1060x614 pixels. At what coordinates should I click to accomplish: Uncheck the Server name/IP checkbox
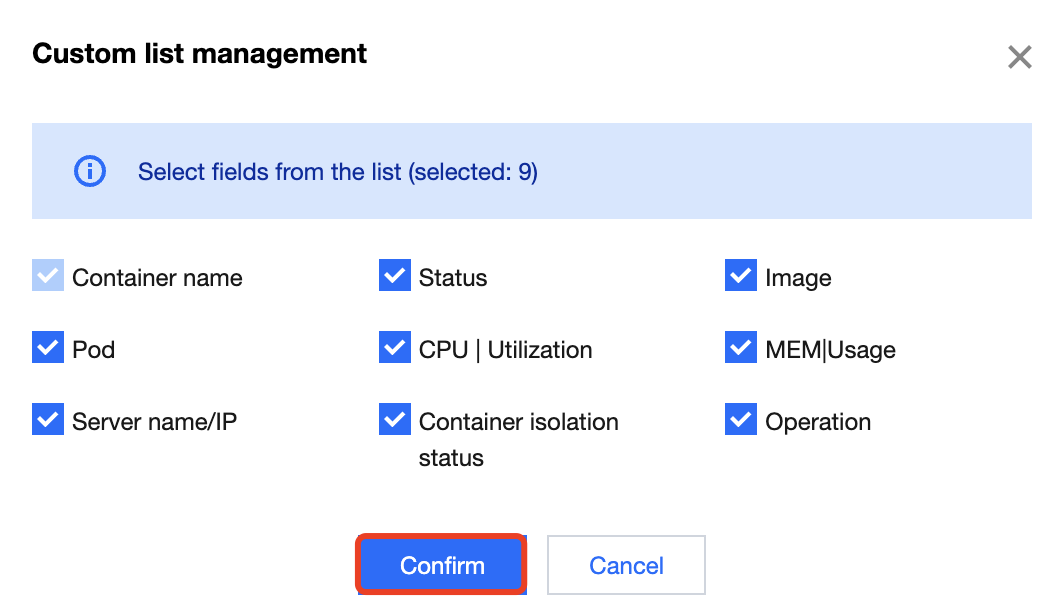pos(48,420)
